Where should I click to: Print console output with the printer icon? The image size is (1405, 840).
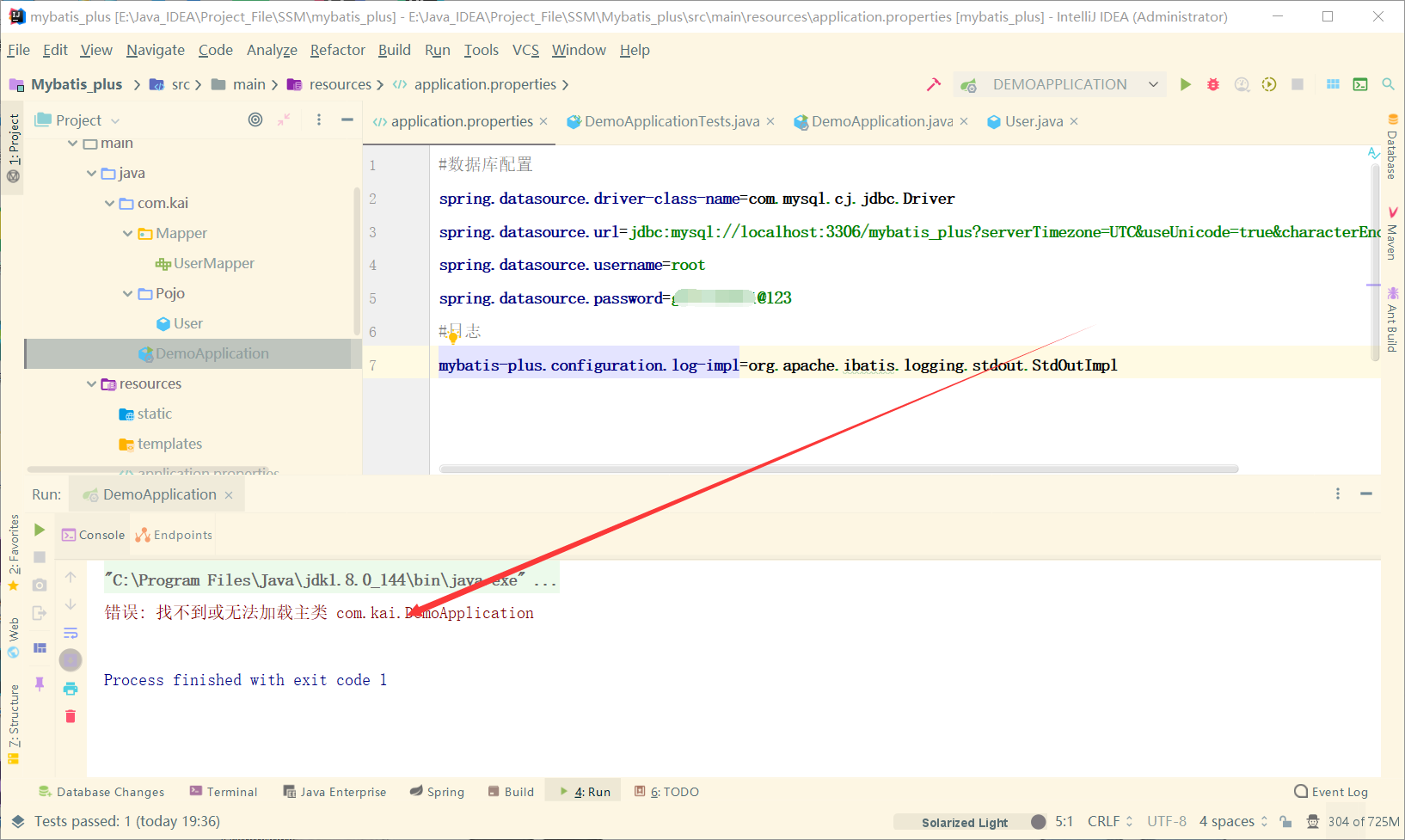tap(70, 688)
